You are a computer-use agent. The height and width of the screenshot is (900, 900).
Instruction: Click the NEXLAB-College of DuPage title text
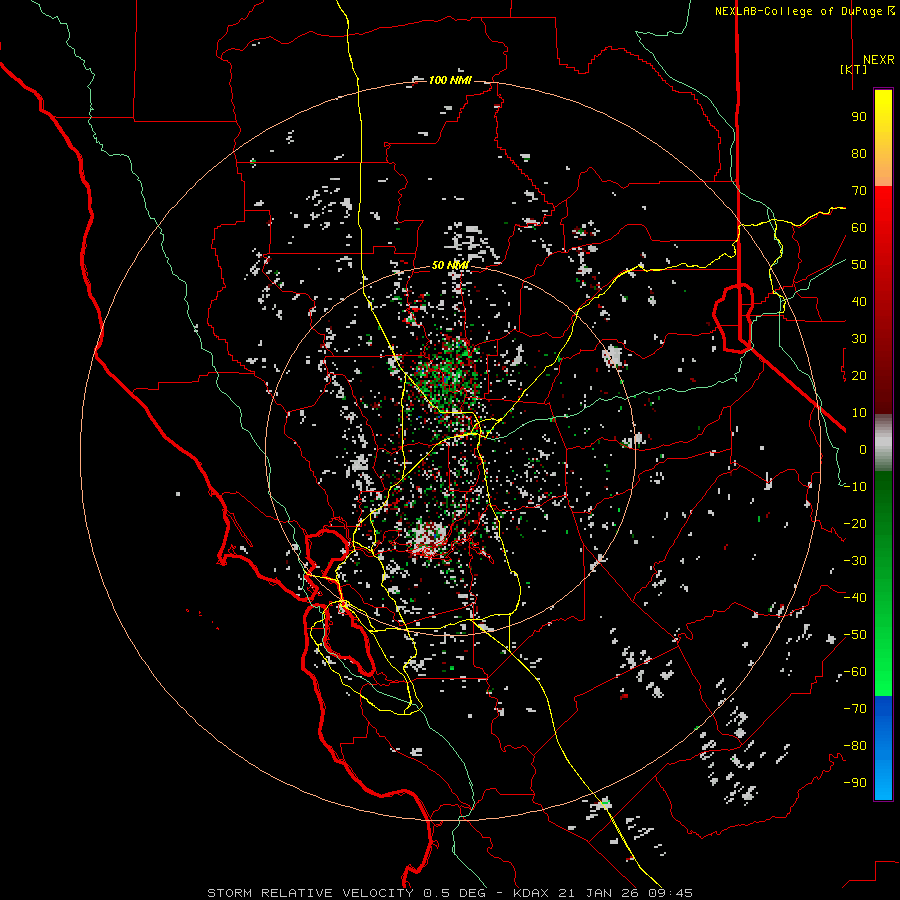[x=800, y=11]
